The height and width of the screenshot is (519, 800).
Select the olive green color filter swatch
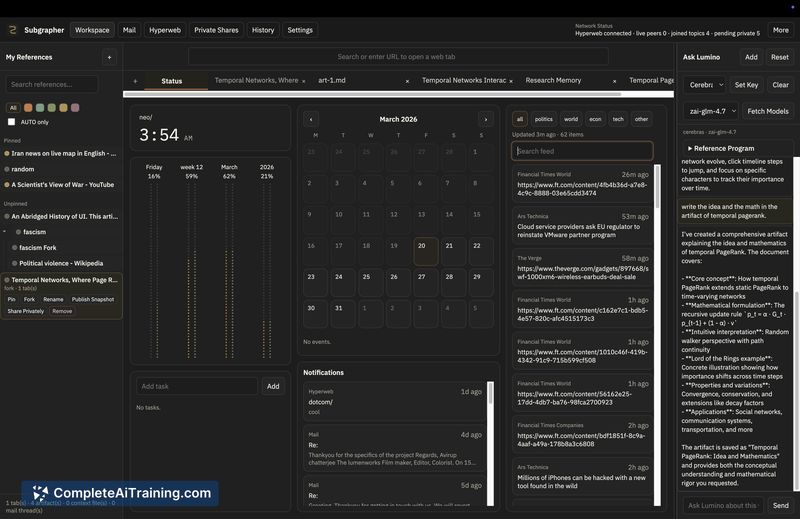coord(52,108)
